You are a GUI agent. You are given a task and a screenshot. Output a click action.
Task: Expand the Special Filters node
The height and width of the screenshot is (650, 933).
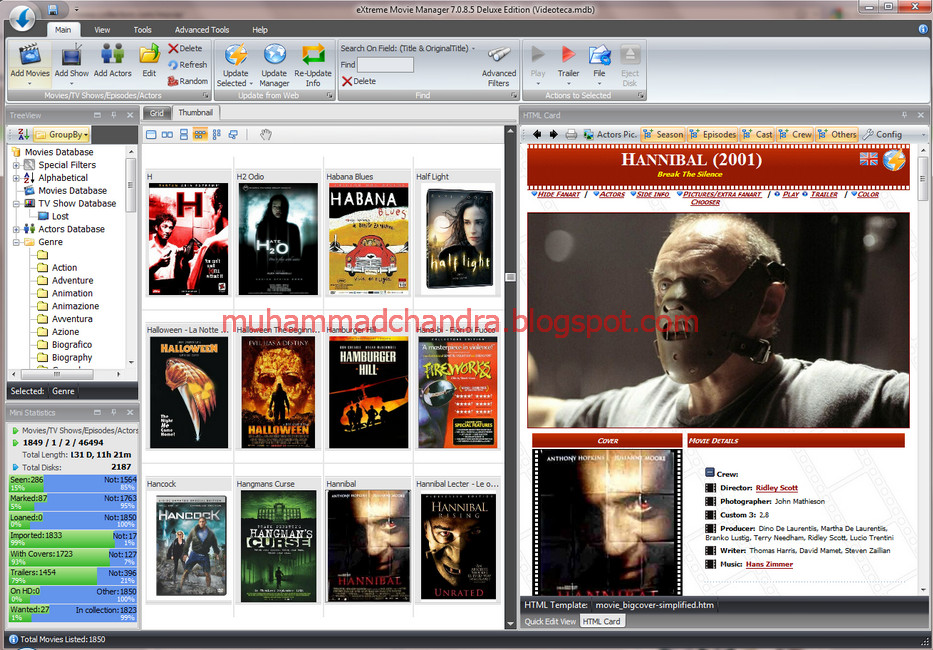click(16, 165)
